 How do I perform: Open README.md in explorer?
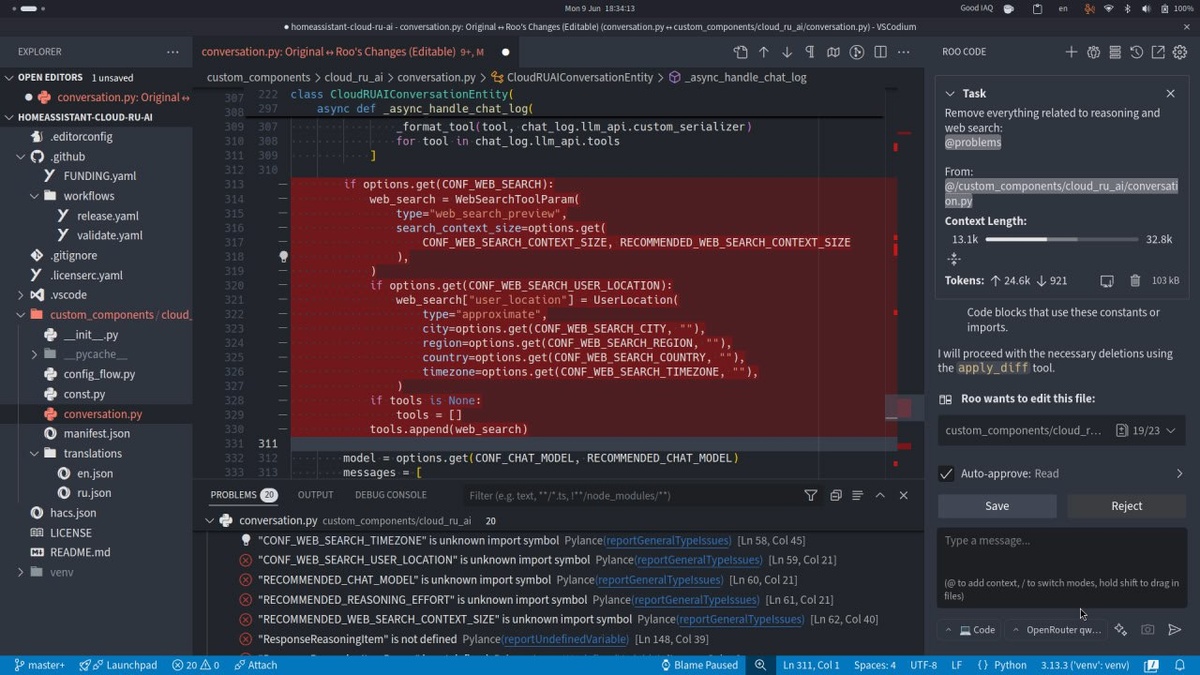[80, 552]
